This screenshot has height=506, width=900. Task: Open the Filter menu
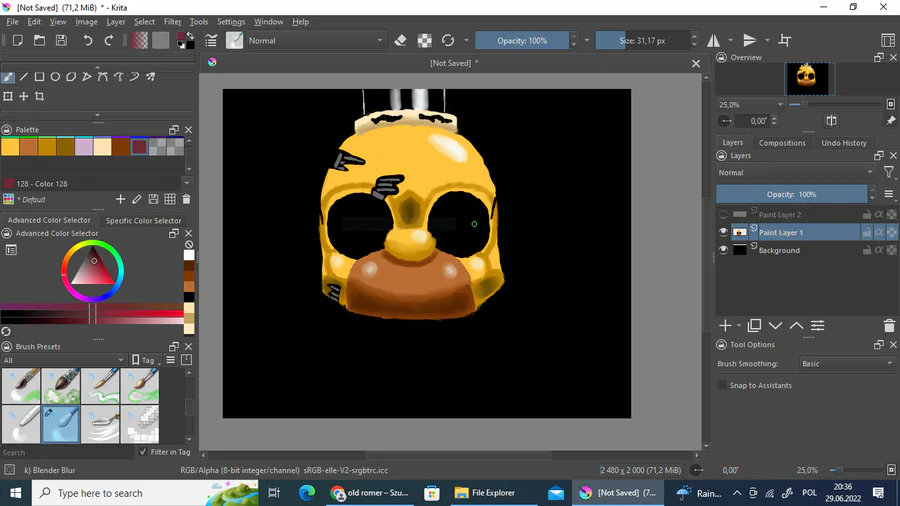point(172,22)
